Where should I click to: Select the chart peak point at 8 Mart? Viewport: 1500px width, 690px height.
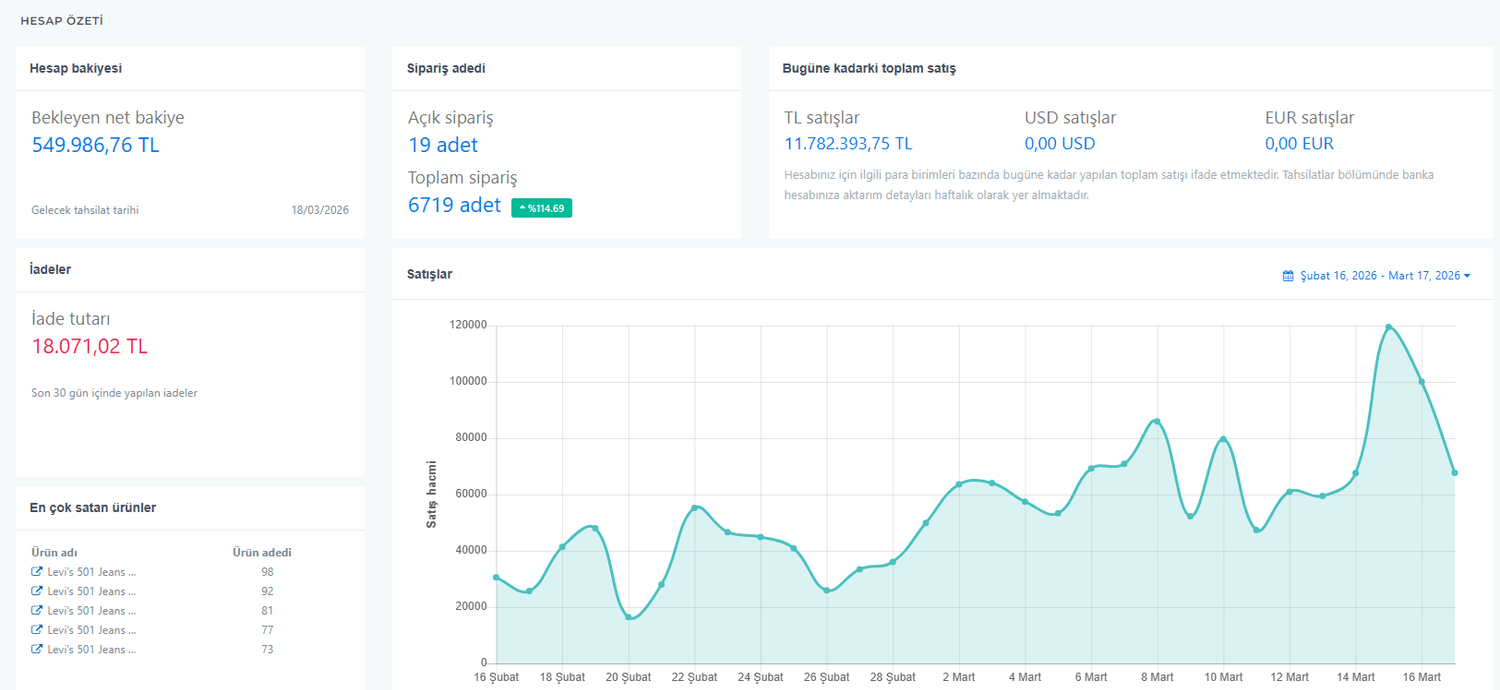[1157, 421]
